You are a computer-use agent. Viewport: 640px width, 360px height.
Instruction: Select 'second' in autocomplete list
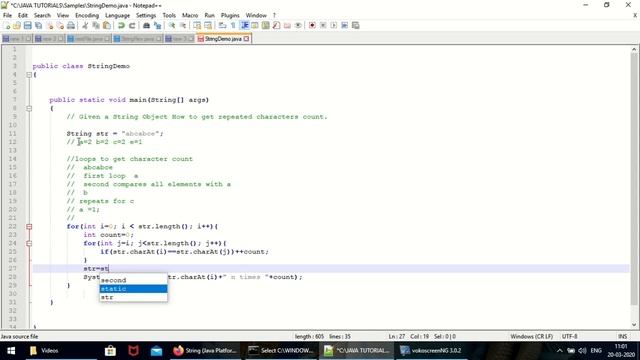[x=133, y=280]
